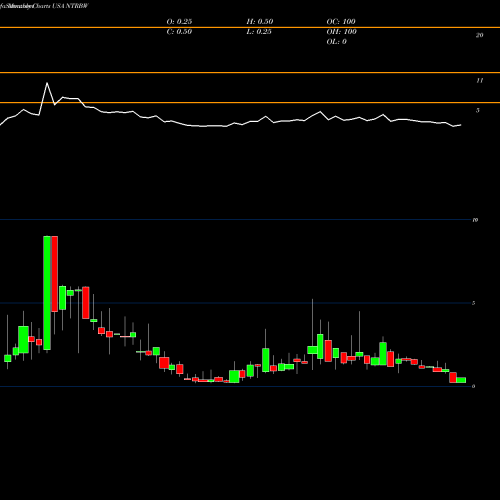Click the last red candle before the final green
This screenshot has width=500, height=500.
click(453, 377)
